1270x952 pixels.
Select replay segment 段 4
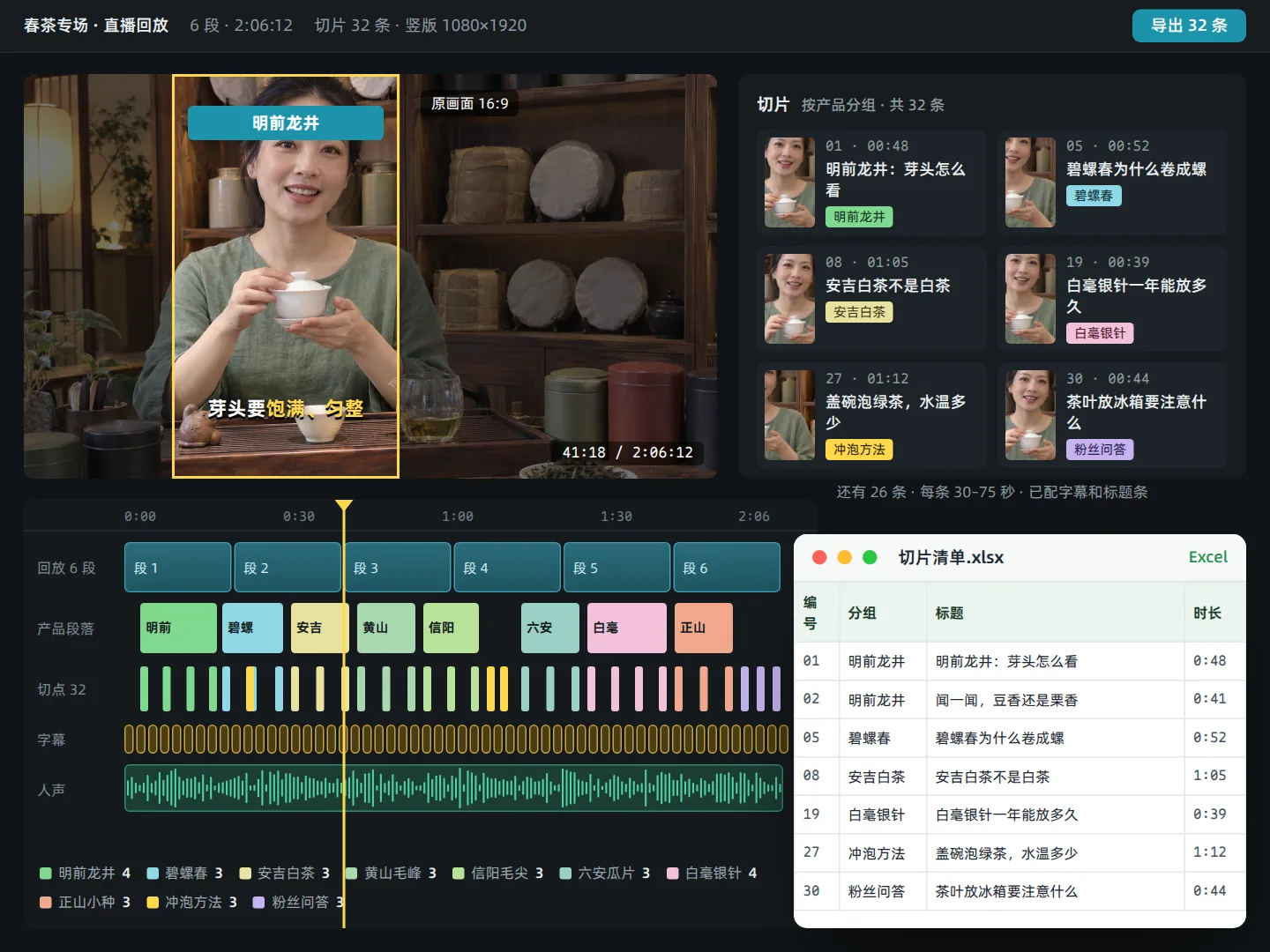[507, 568]
